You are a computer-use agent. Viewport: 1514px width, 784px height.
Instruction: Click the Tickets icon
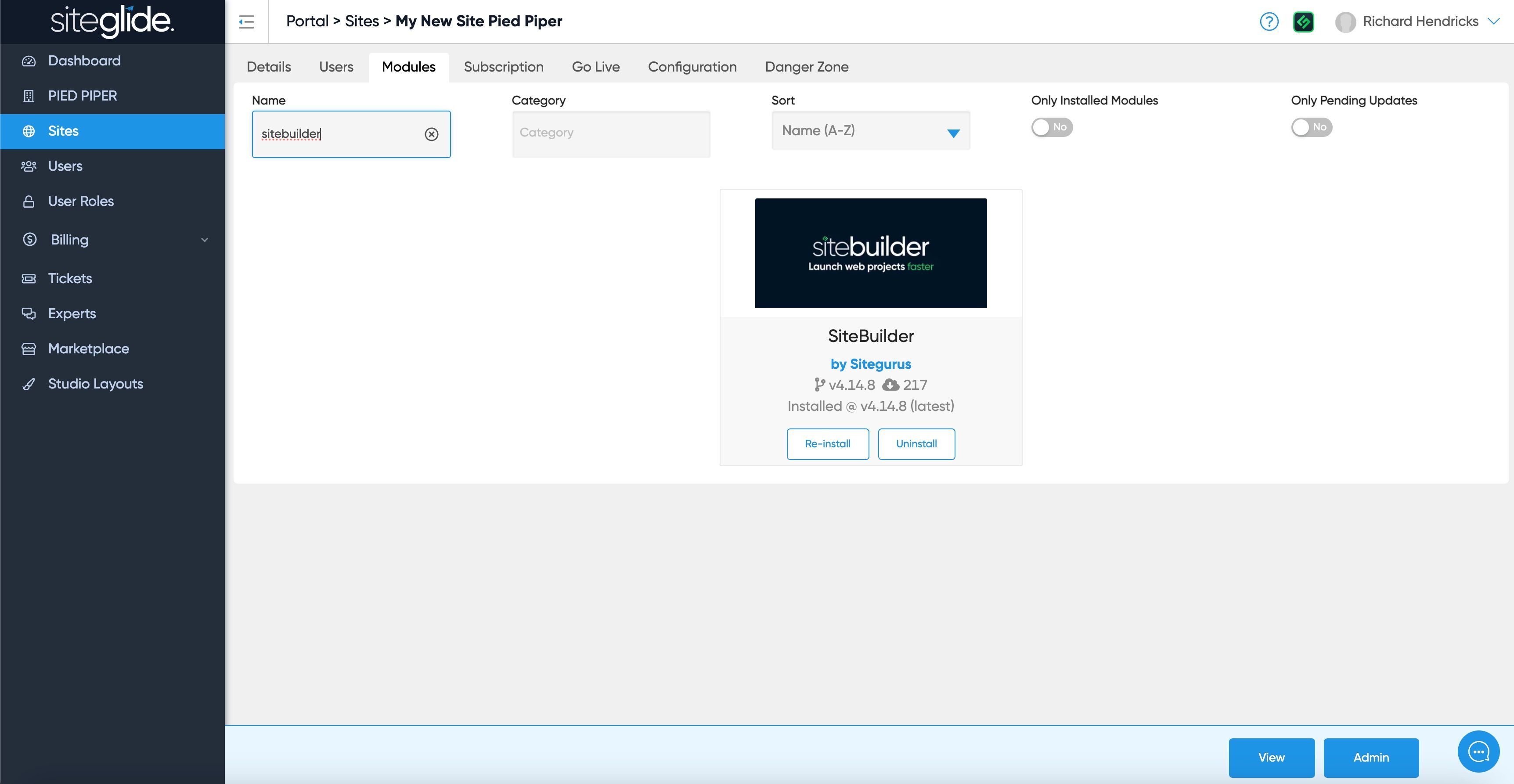pos(29,279)
